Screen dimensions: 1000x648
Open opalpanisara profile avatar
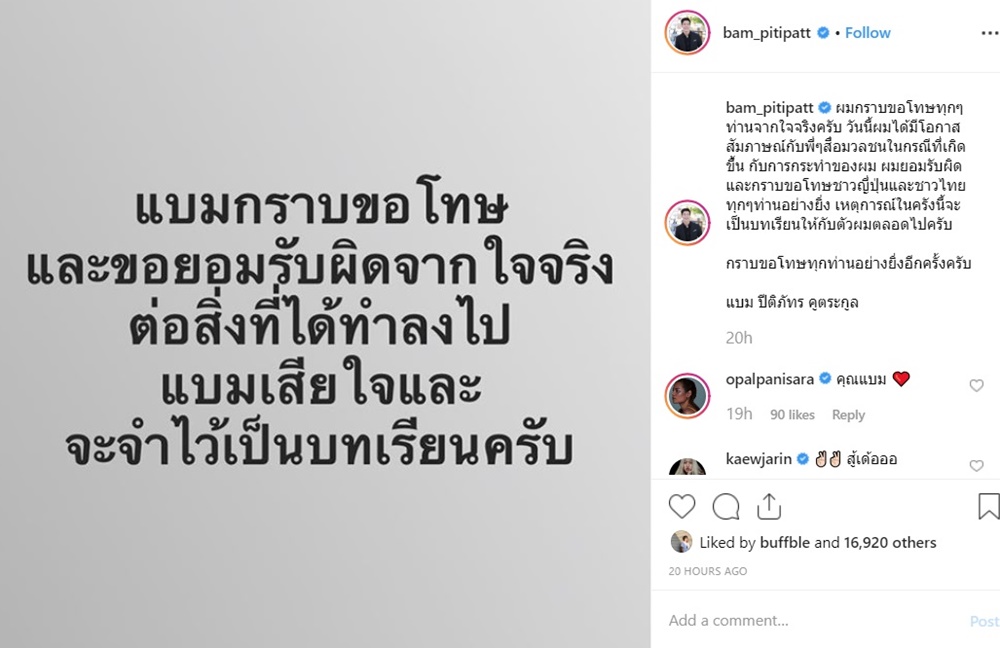pos(688,395)
